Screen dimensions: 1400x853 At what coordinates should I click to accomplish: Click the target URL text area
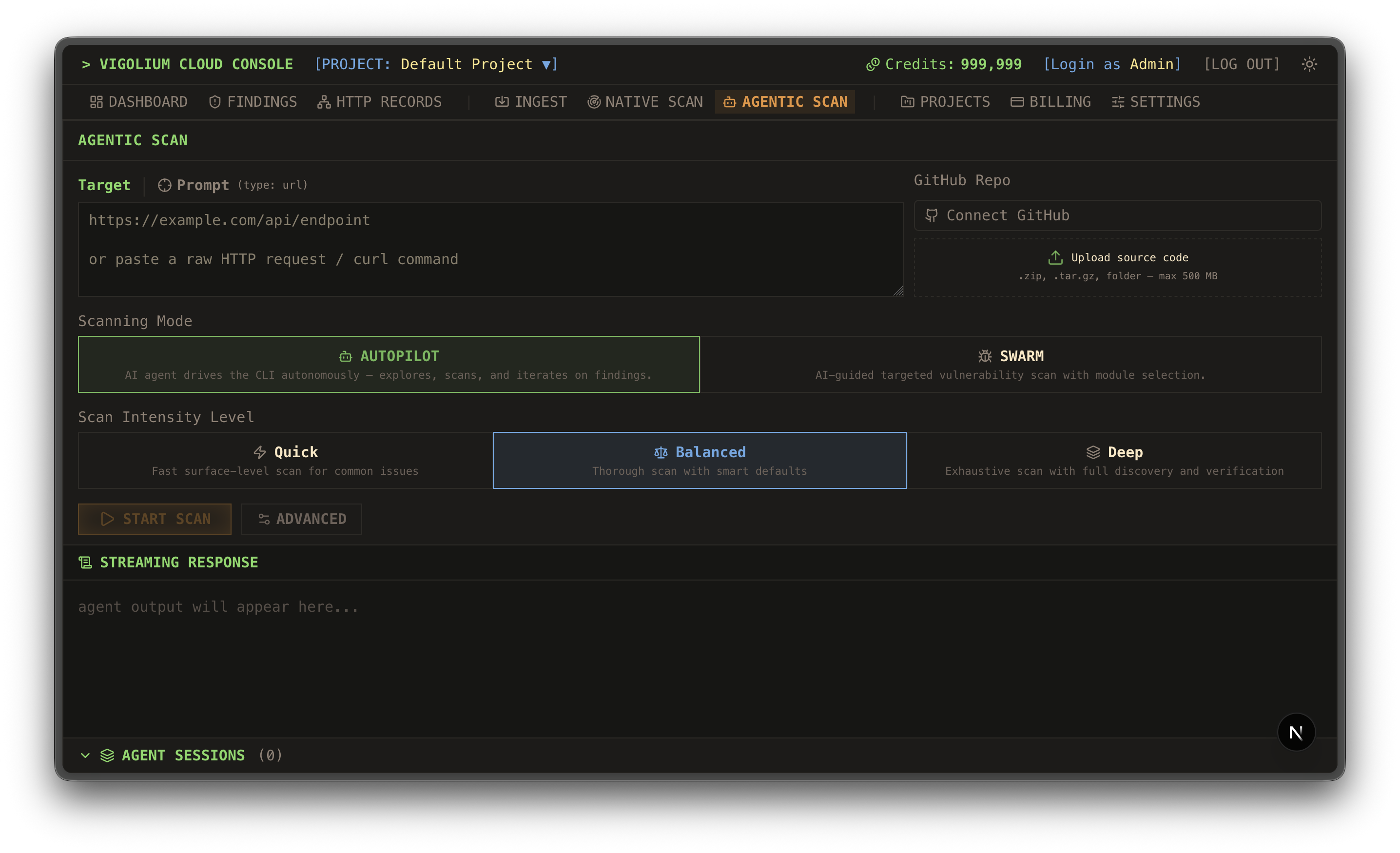click(490, 250)
